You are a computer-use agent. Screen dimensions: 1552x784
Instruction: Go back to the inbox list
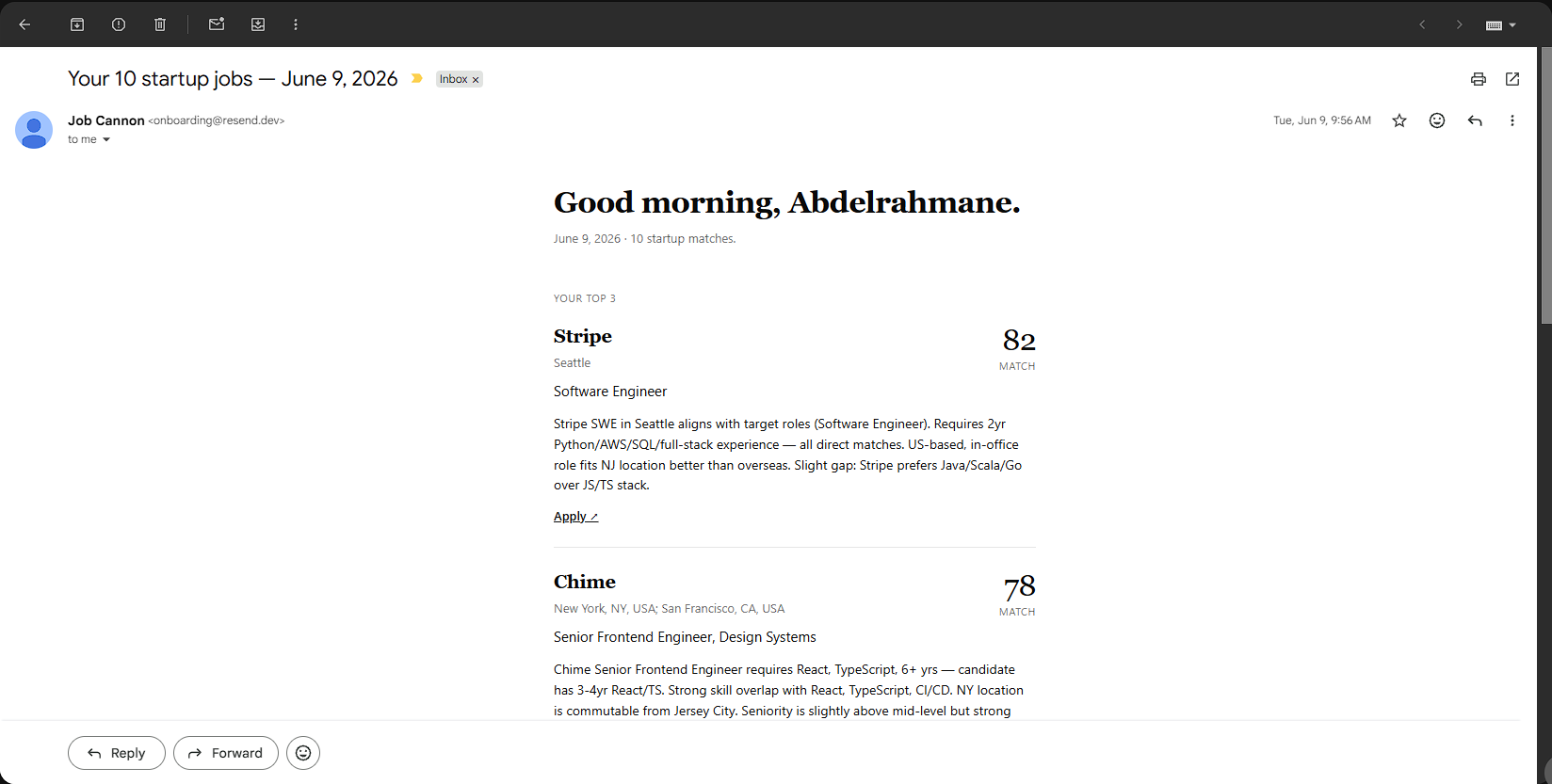click(x=25, y=24)
